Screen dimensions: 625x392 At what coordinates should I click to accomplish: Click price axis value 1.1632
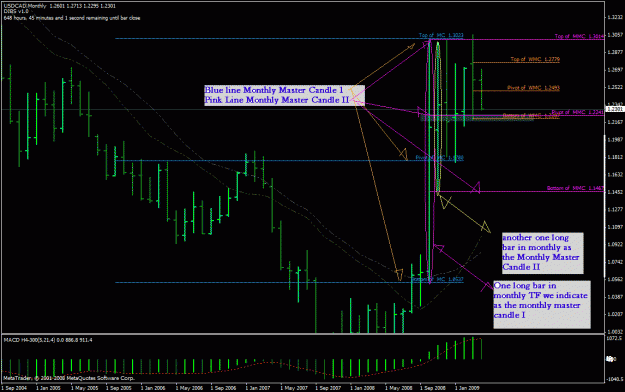615,175
